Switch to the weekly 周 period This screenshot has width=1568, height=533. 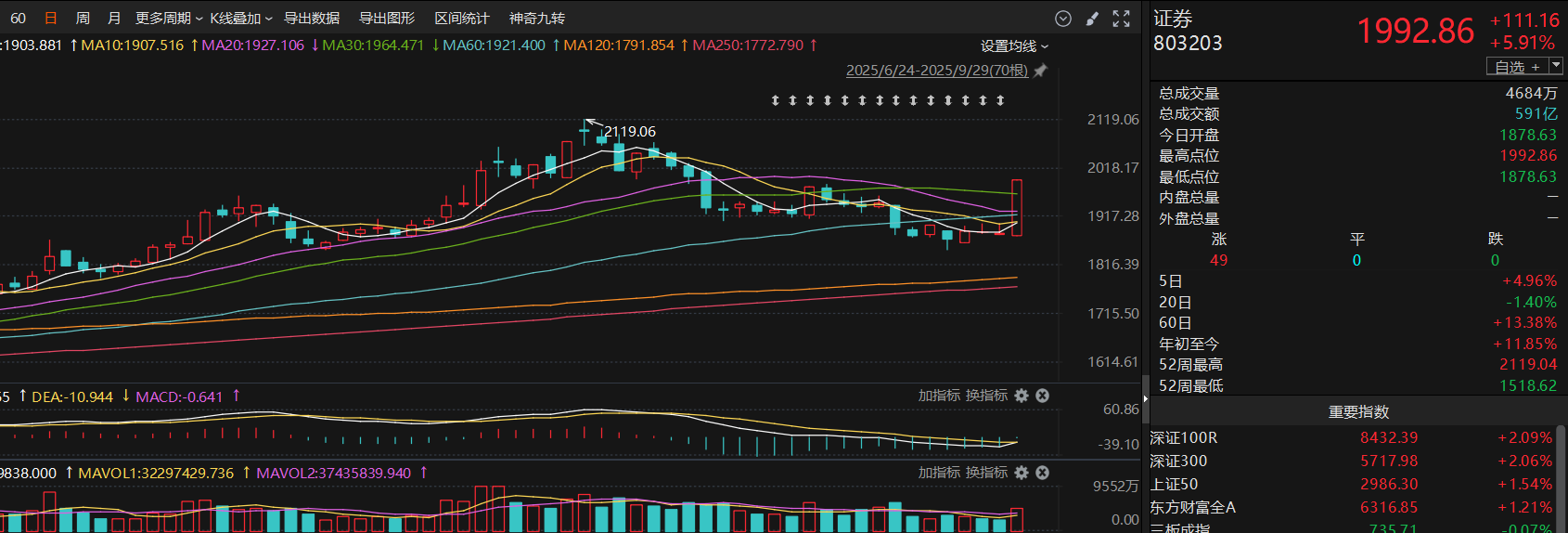tap(83, 19)
